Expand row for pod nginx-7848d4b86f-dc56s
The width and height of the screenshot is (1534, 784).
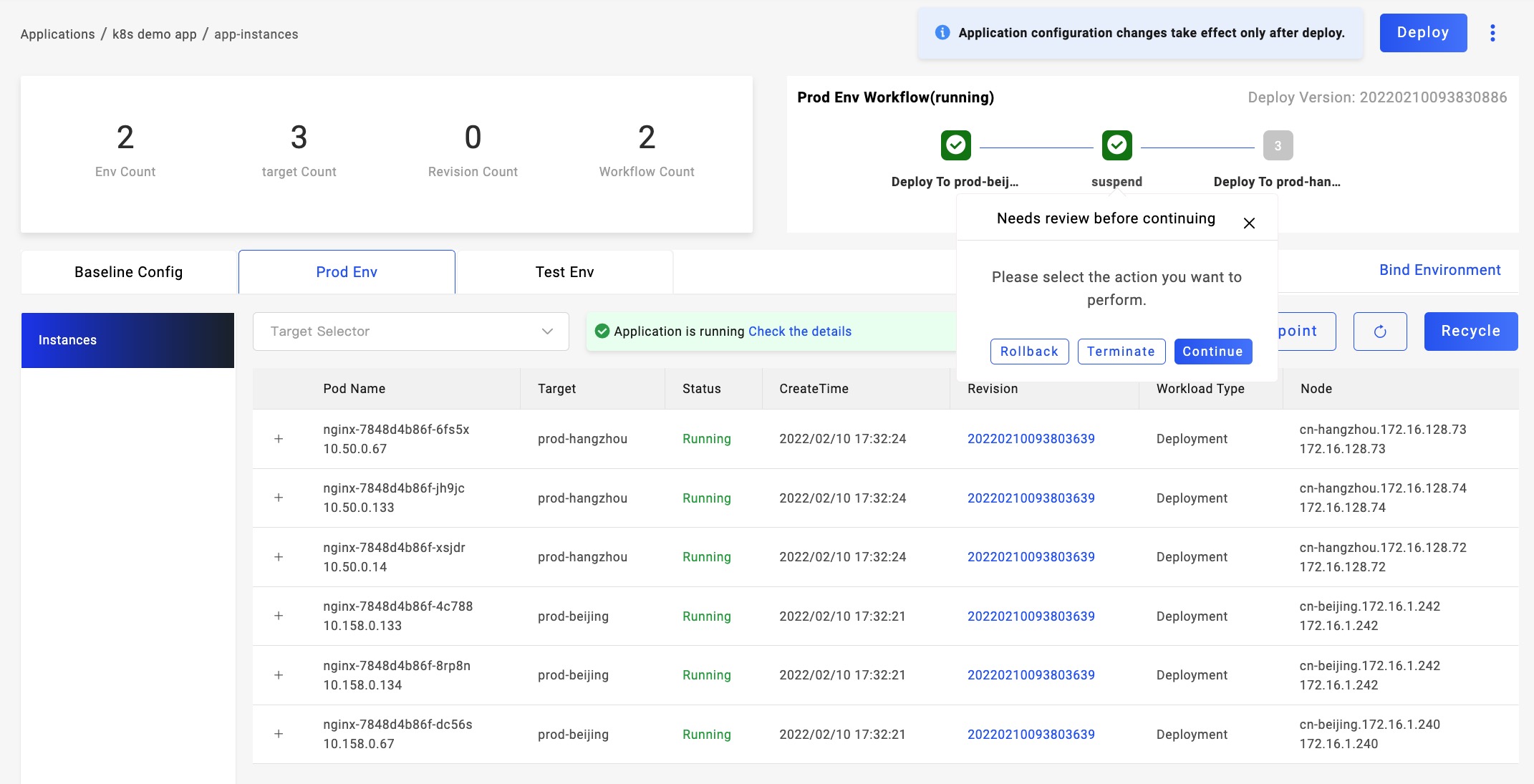click(279, 734)
